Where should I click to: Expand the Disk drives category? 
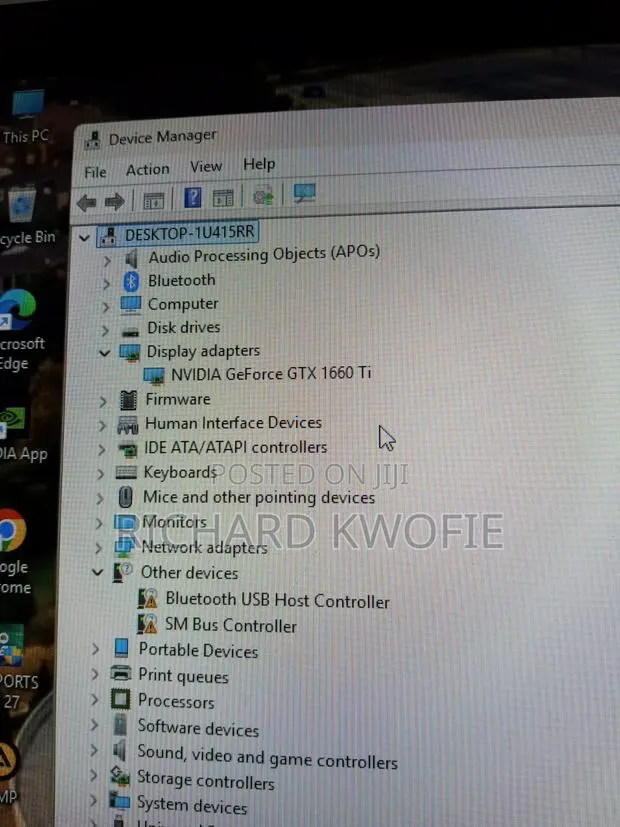click(x=105, y=331)
